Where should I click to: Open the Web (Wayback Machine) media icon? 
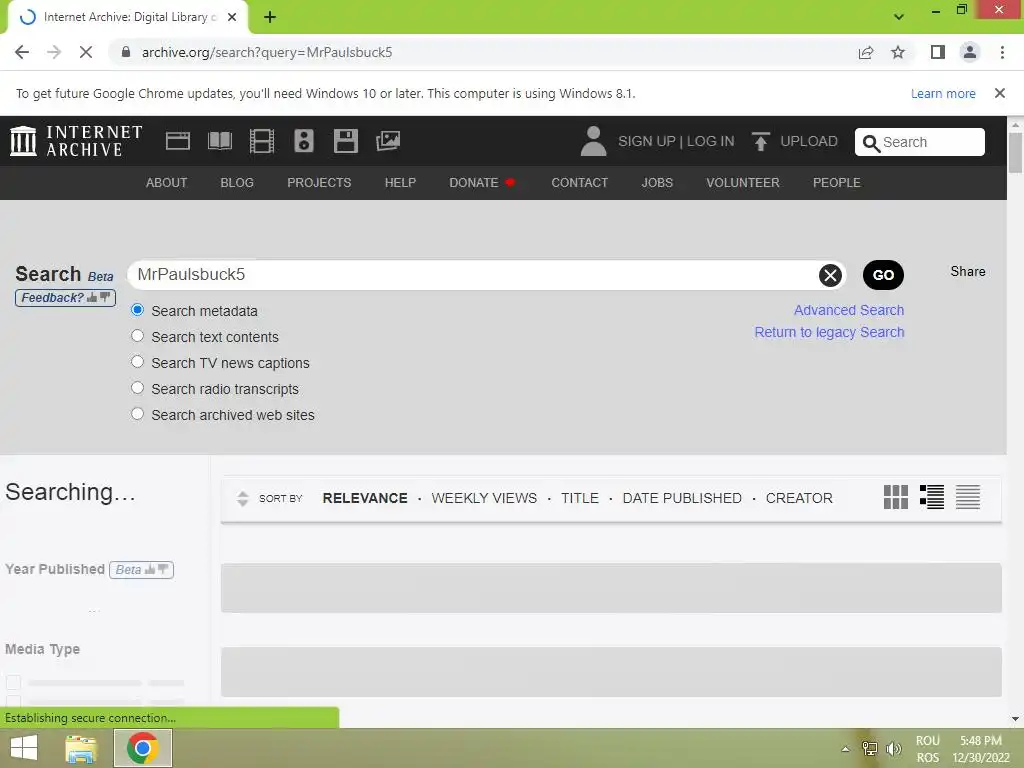178,141
